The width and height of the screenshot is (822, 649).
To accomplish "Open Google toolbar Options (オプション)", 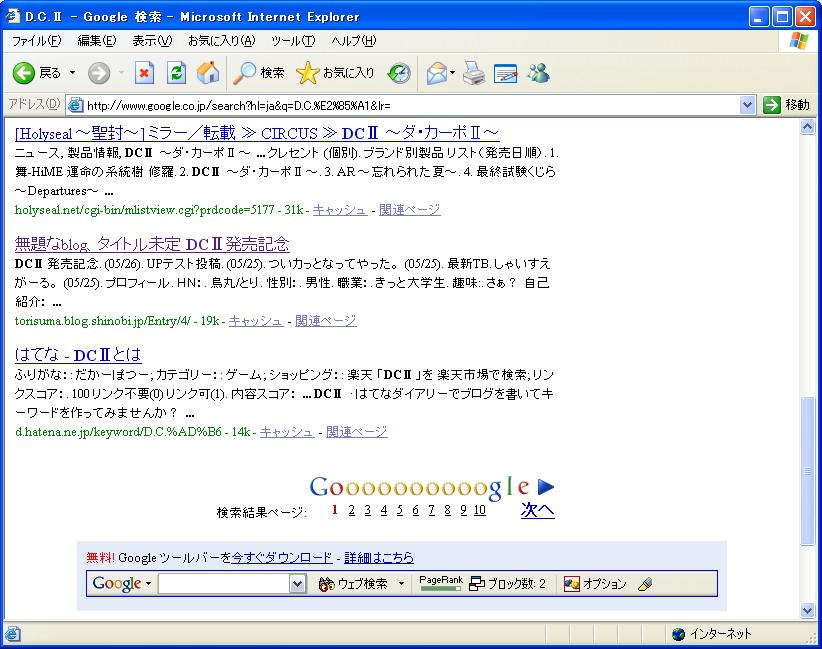I will click(595, 584).
